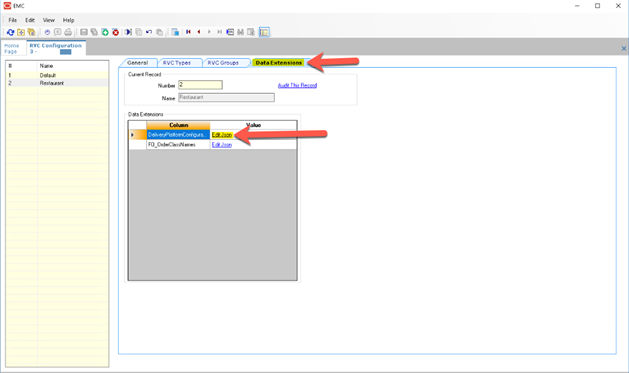The height and width of the screenshot is (373, 629).
Task: Click Edit Json for DeliveryPlatformConfiguration row
Action: [222, 135]
